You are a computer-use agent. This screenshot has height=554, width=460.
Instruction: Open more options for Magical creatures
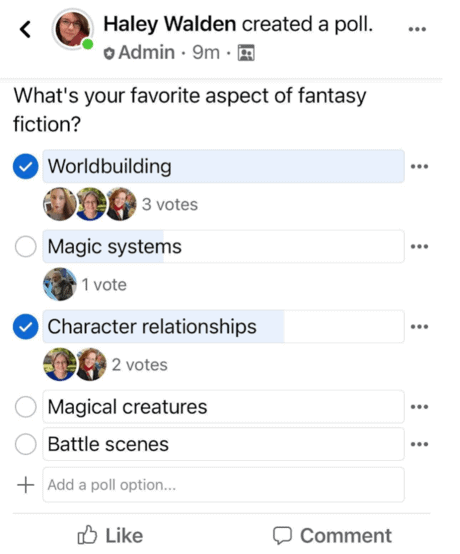[x=419, y=407]
